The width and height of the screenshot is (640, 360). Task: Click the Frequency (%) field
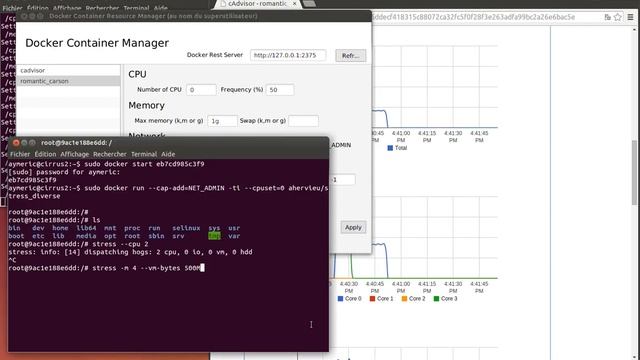(280, 89)
